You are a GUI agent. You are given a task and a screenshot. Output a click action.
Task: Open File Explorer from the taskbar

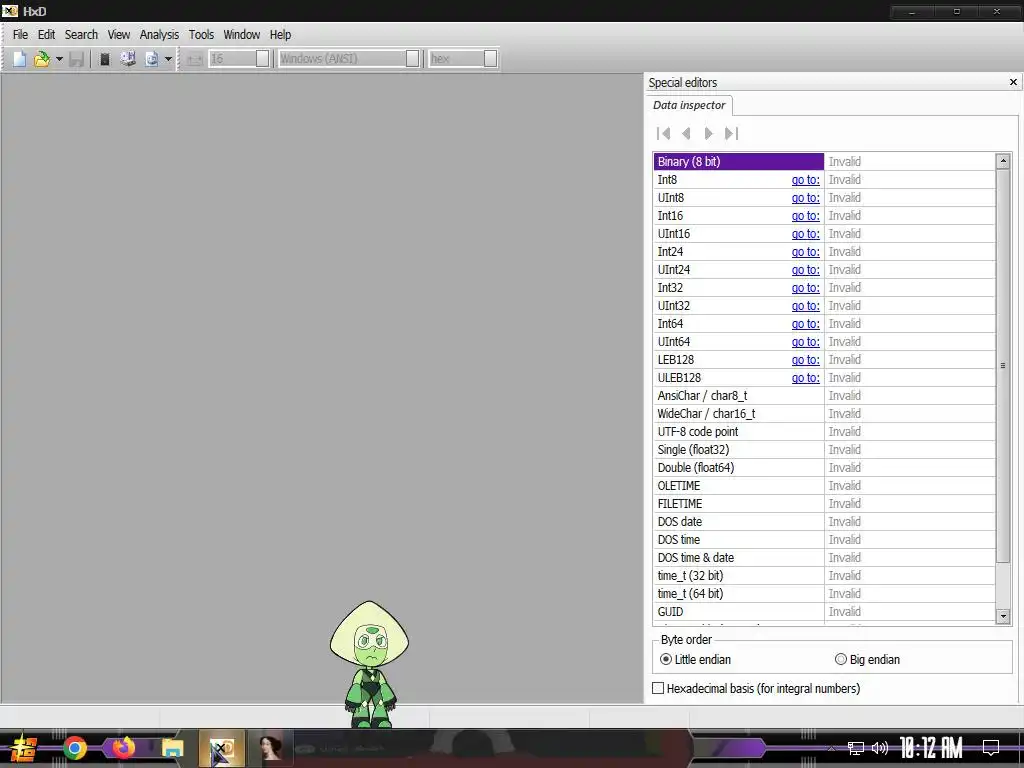172,748
